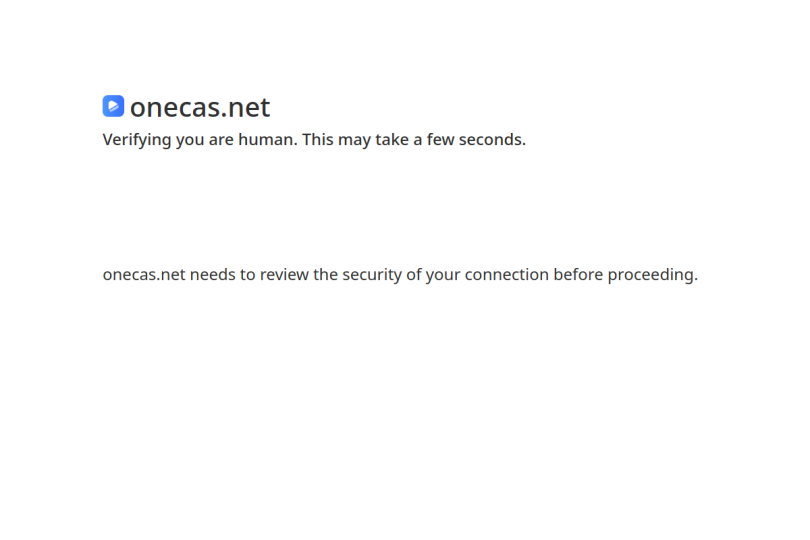
Task: Click the "This may take a few seconds" sentence
Action: pos(414,140)
